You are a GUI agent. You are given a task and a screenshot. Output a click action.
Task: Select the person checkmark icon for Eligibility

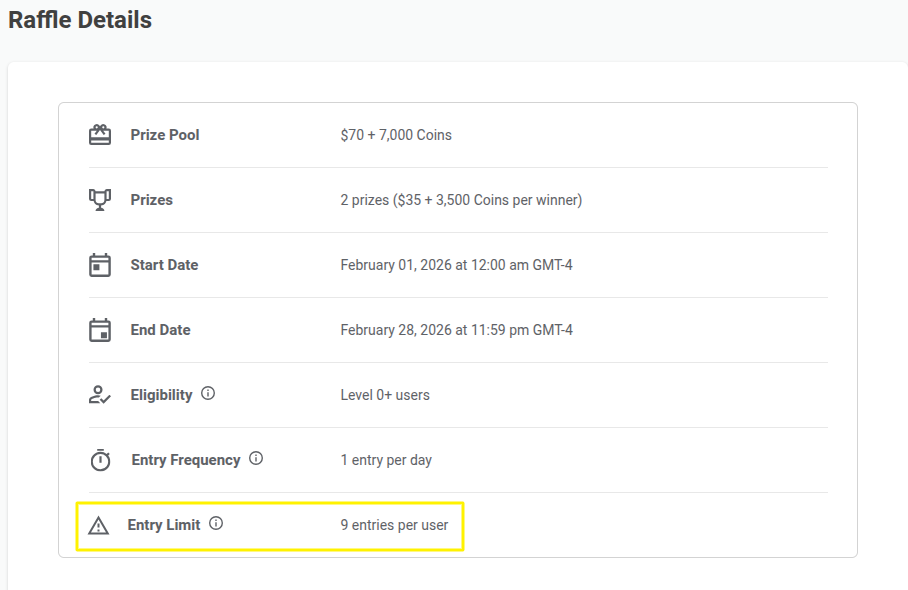pos(99,394)
